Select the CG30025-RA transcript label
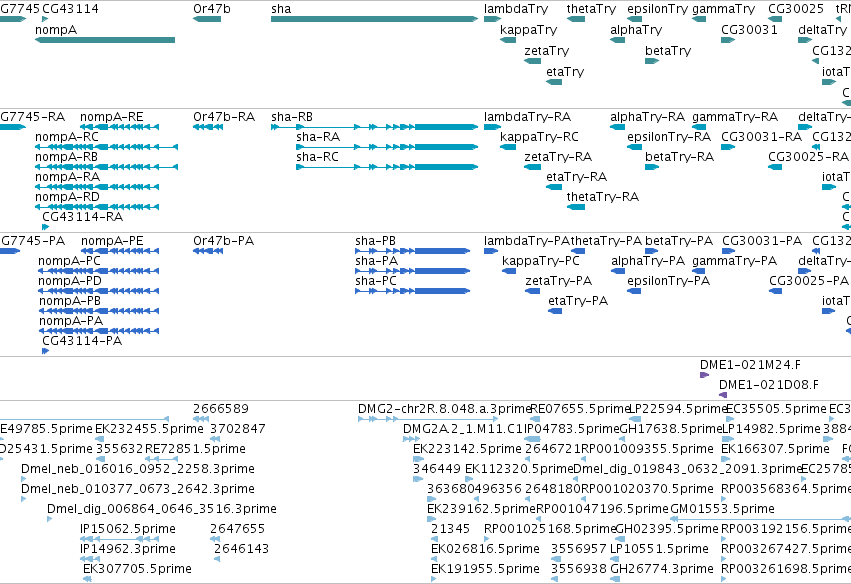 pyautogui.click(x=808, y=157)
